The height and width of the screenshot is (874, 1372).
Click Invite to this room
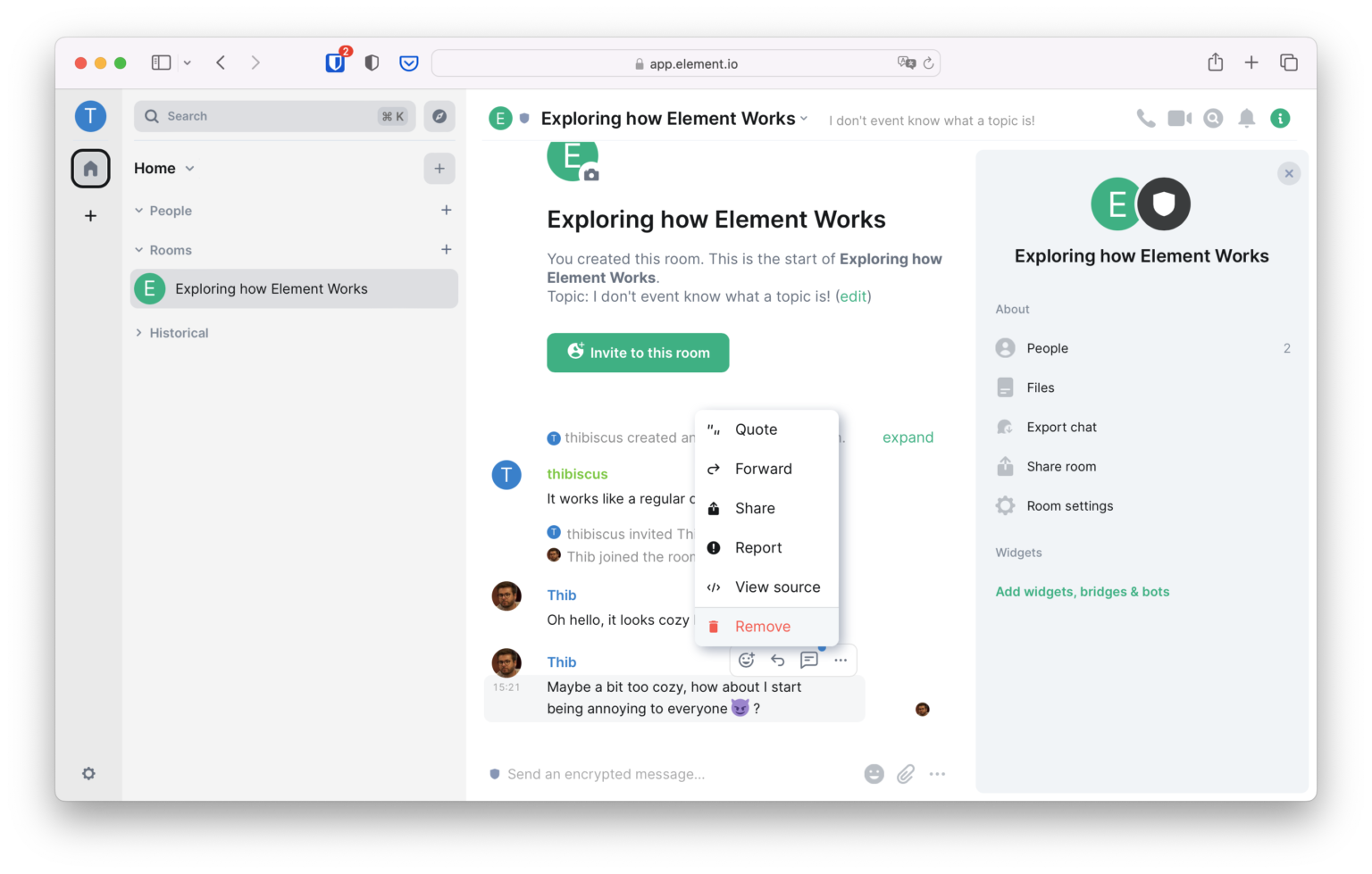click(638, 353)
